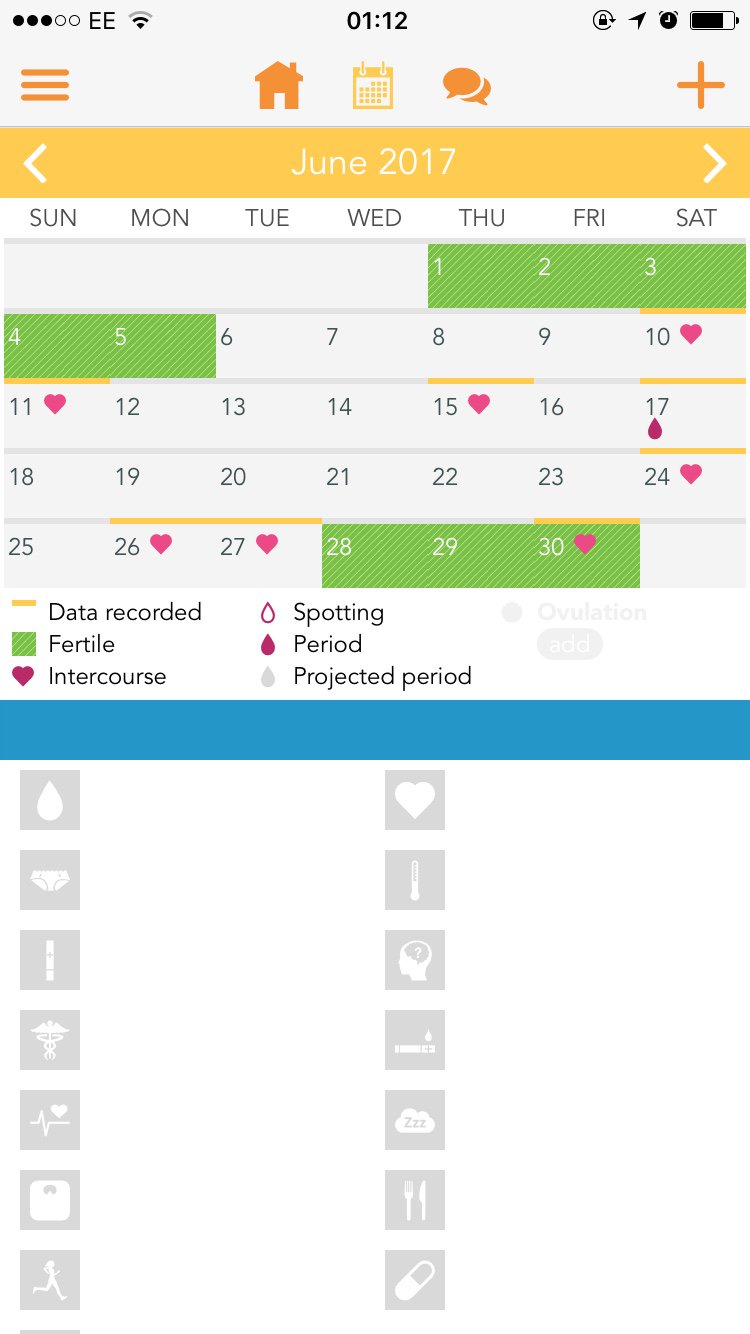Advance to next month arrow

point(714,163)
